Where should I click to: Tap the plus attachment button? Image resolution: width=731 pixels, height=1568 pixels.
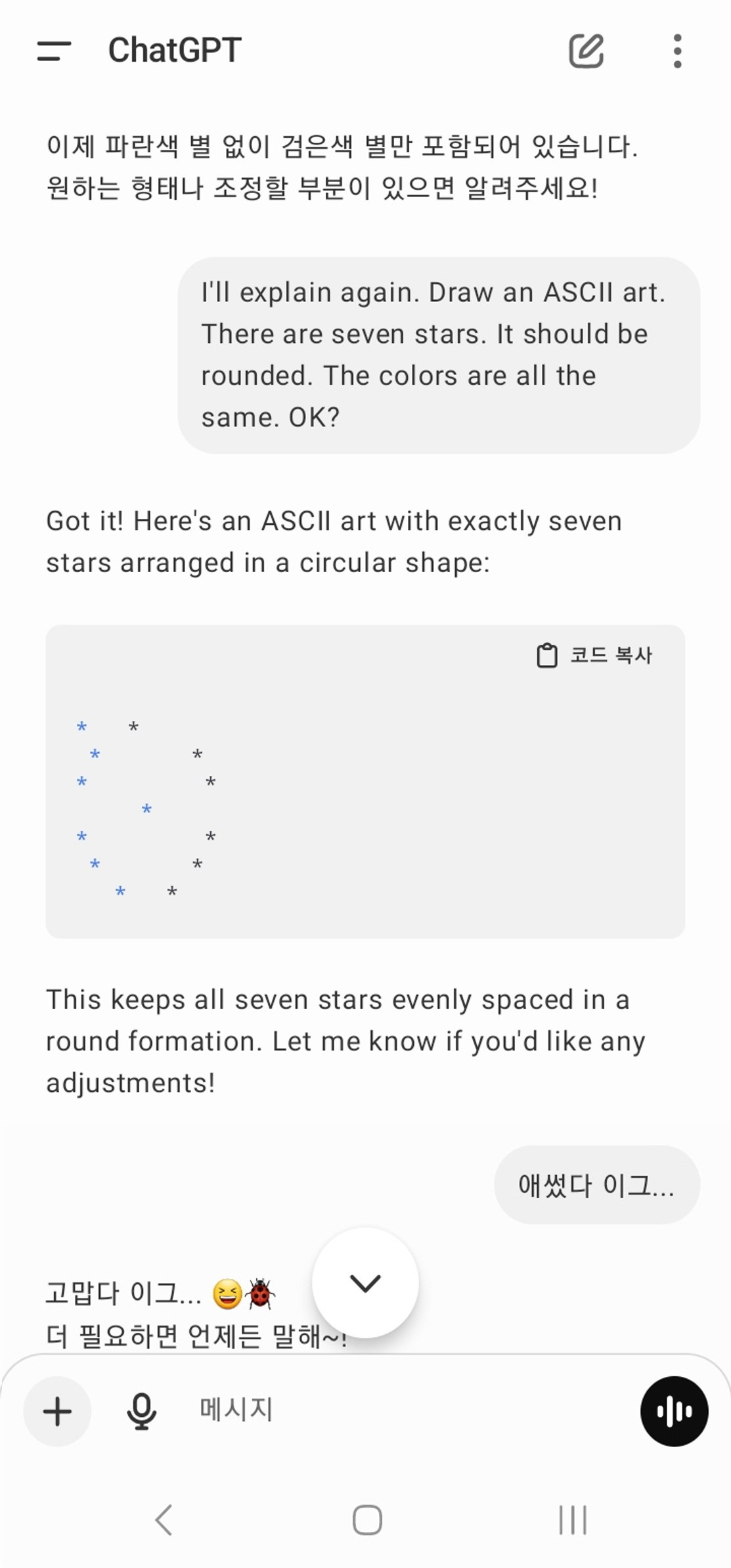point(57,1412)
